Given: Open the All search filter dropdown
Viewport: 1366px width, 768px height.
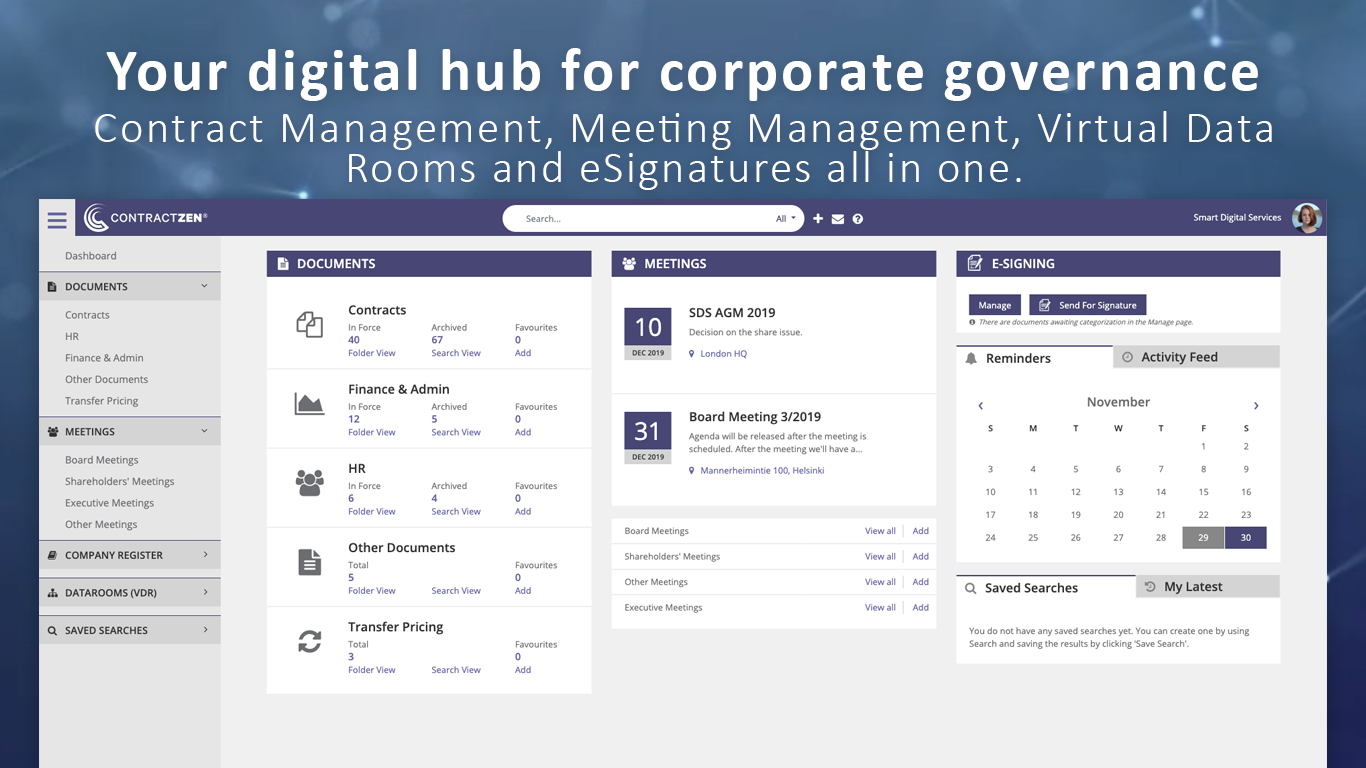Looking at the screenshot, I should click(x=786, y=219).
